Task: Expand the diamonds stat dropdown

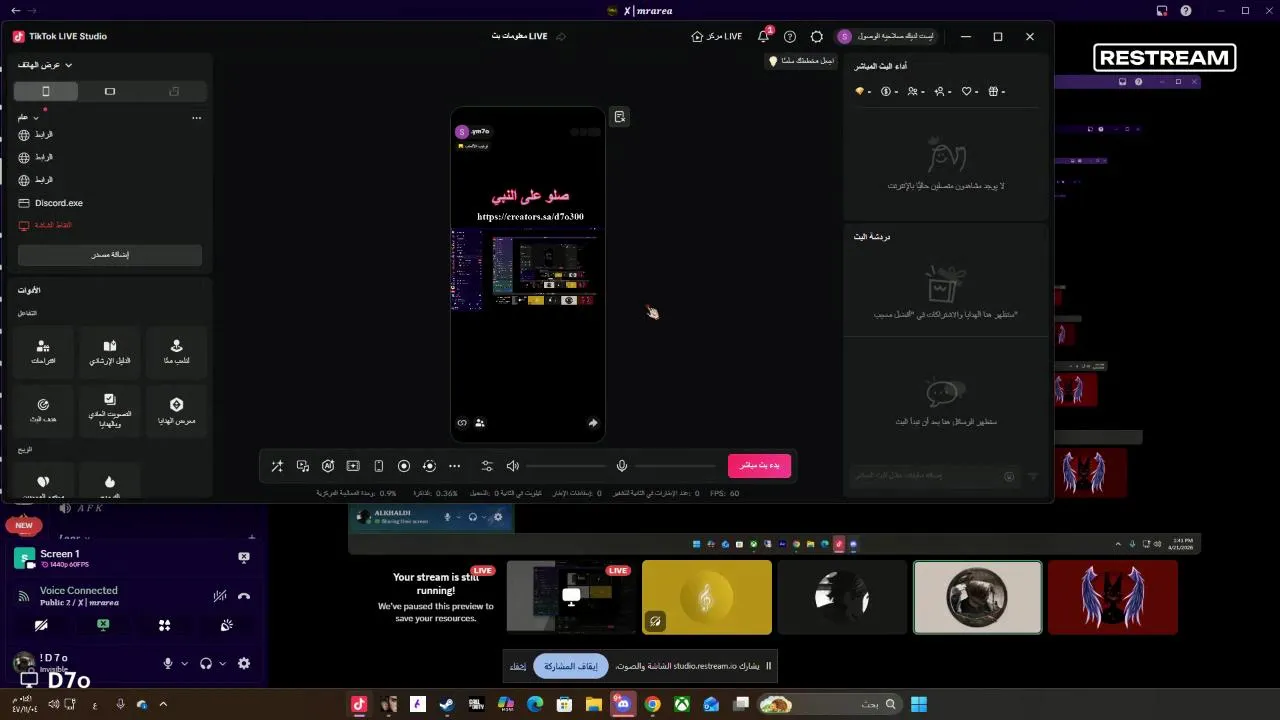Action: (x=863, y=92)
